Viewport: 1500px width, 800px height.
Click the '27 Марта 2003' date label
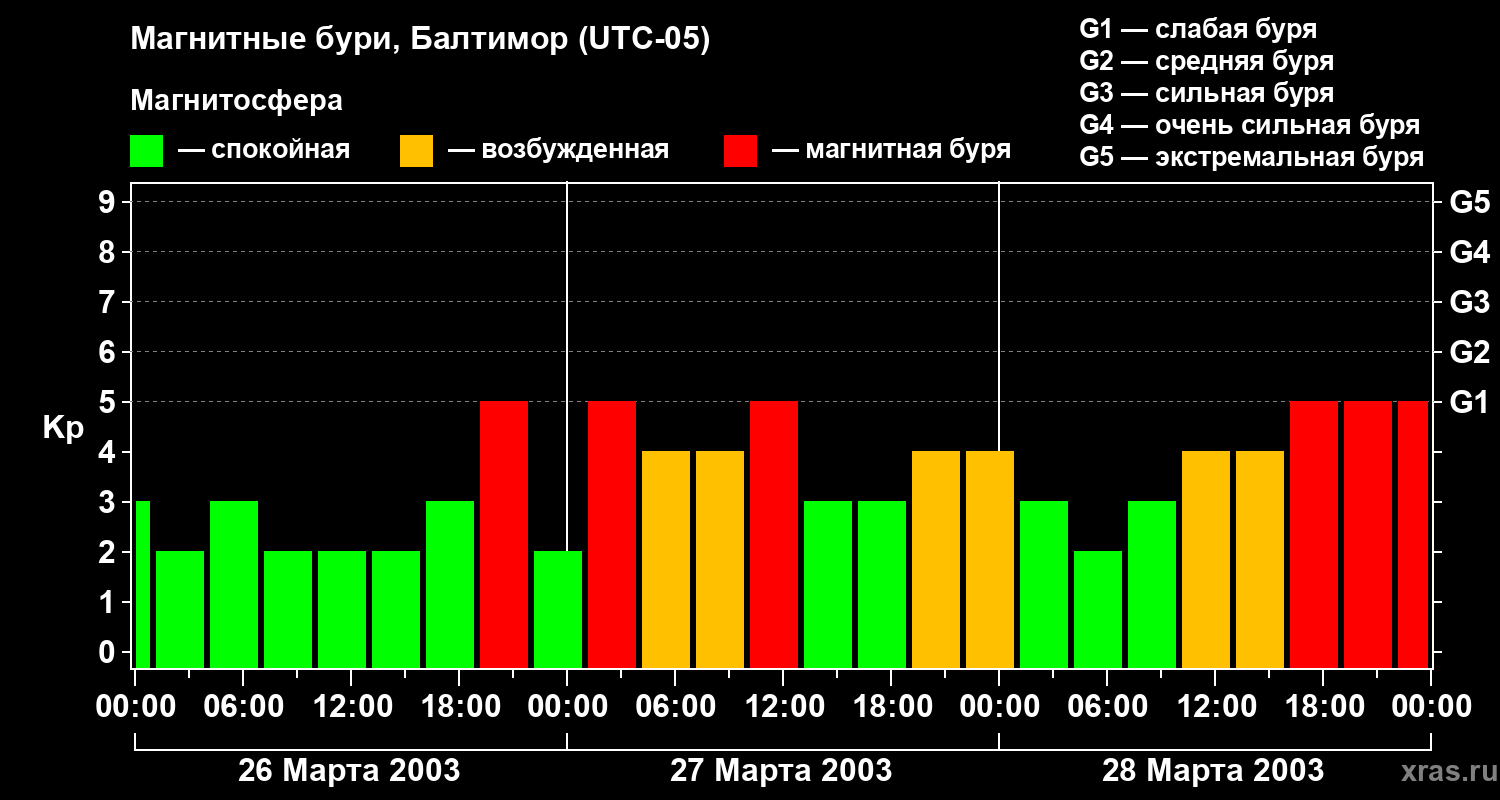(781, 770)
